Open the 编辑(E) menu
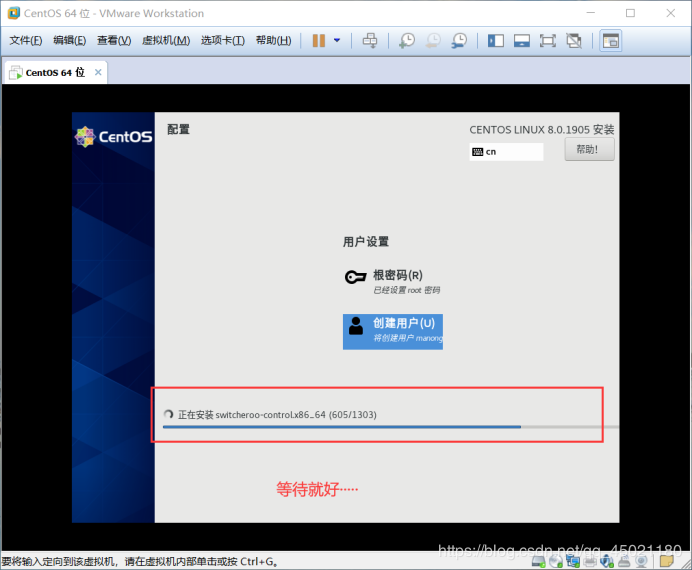The height and width of the screenshot is (570, 692). point(69,41)
